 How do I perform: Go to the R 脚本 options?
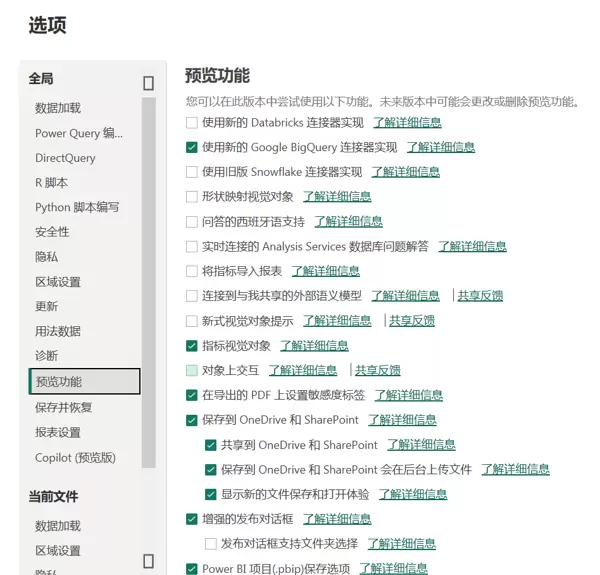point(52,183)
